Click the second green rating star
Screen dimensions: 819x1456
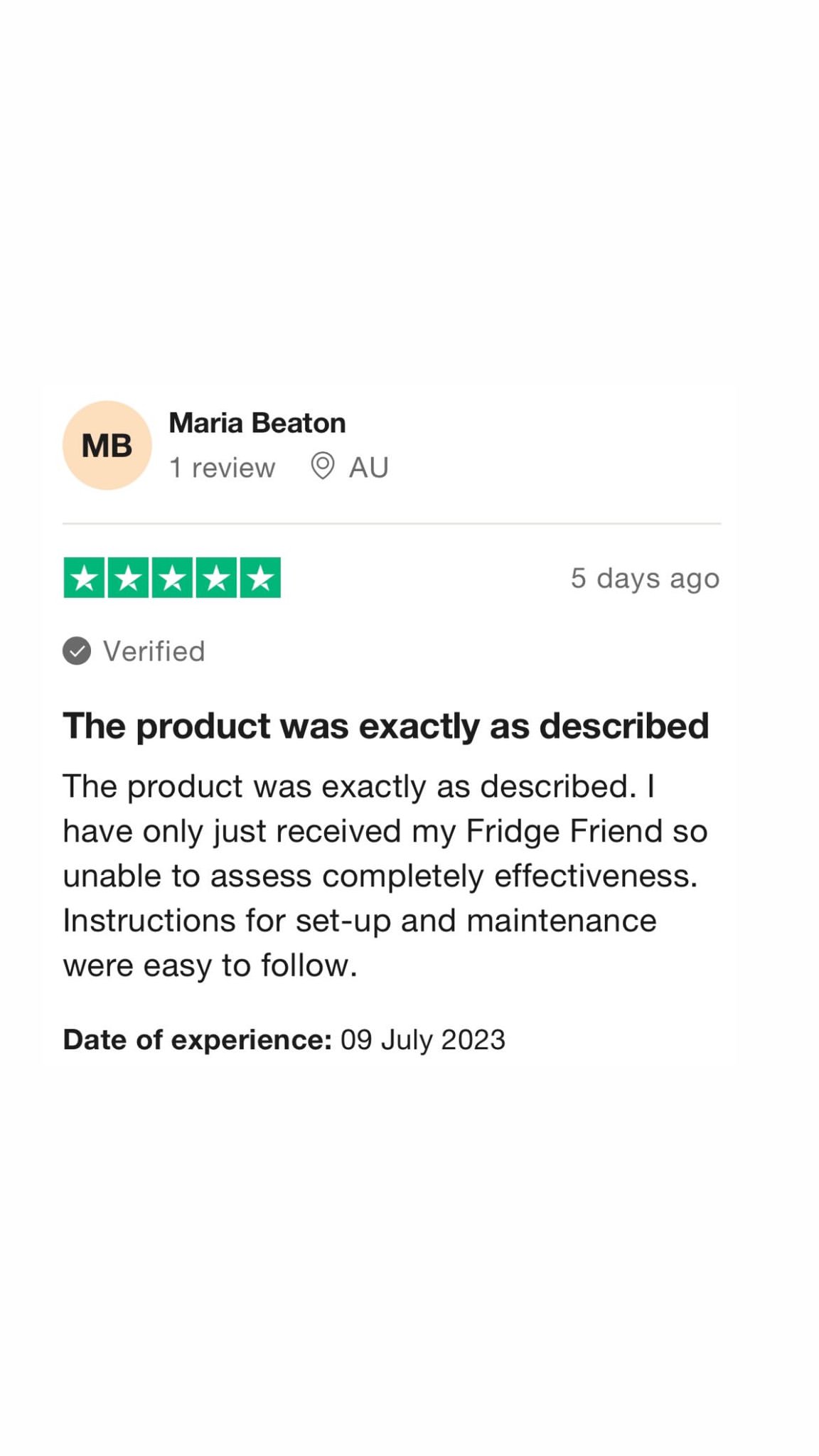pyautogui.click(x=129, y=577)
